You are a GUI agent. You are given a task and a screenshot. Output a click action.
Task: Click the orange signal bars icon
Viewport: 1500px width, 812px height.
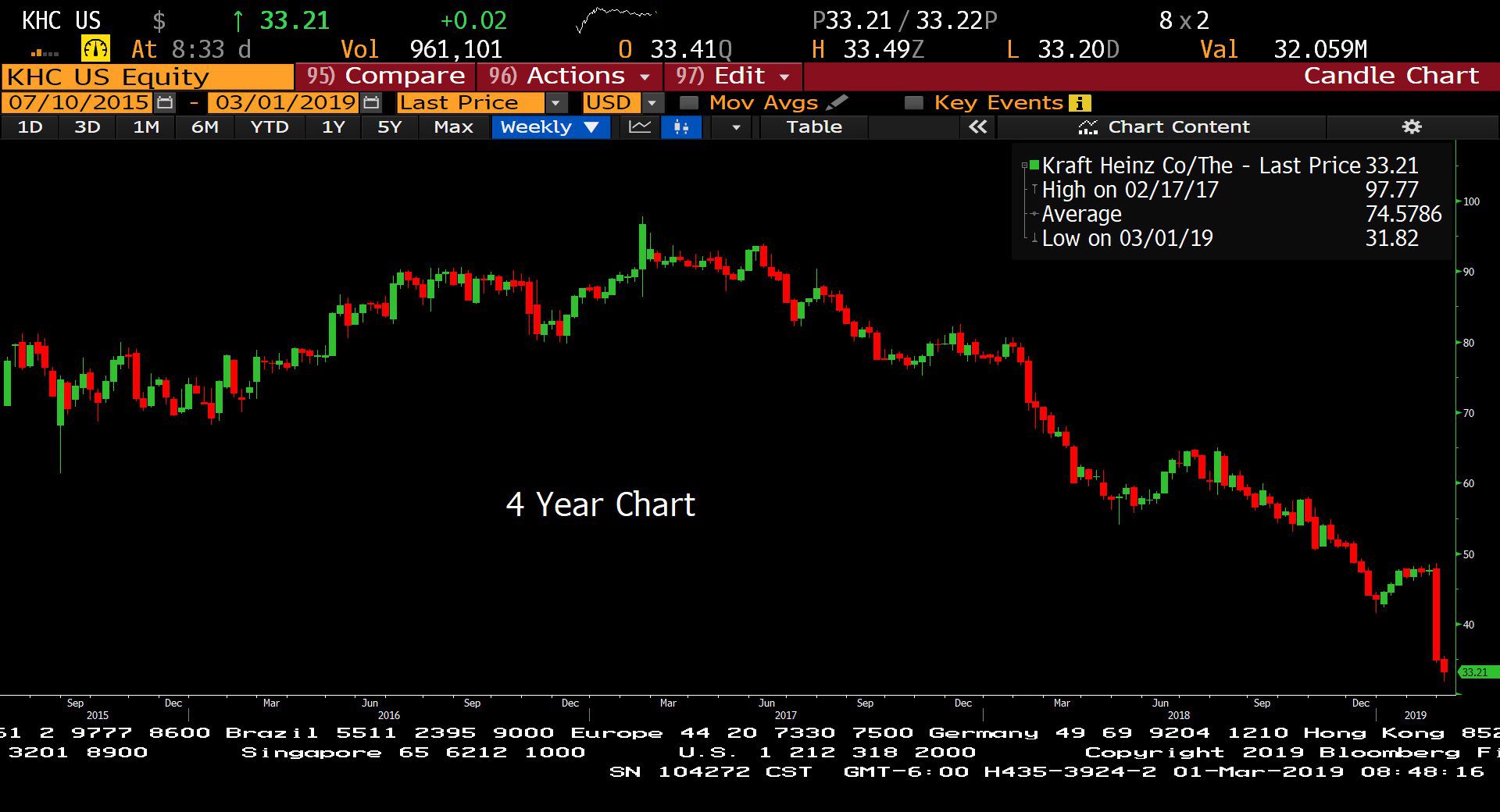pyautogui.click(x=45, y=52)
